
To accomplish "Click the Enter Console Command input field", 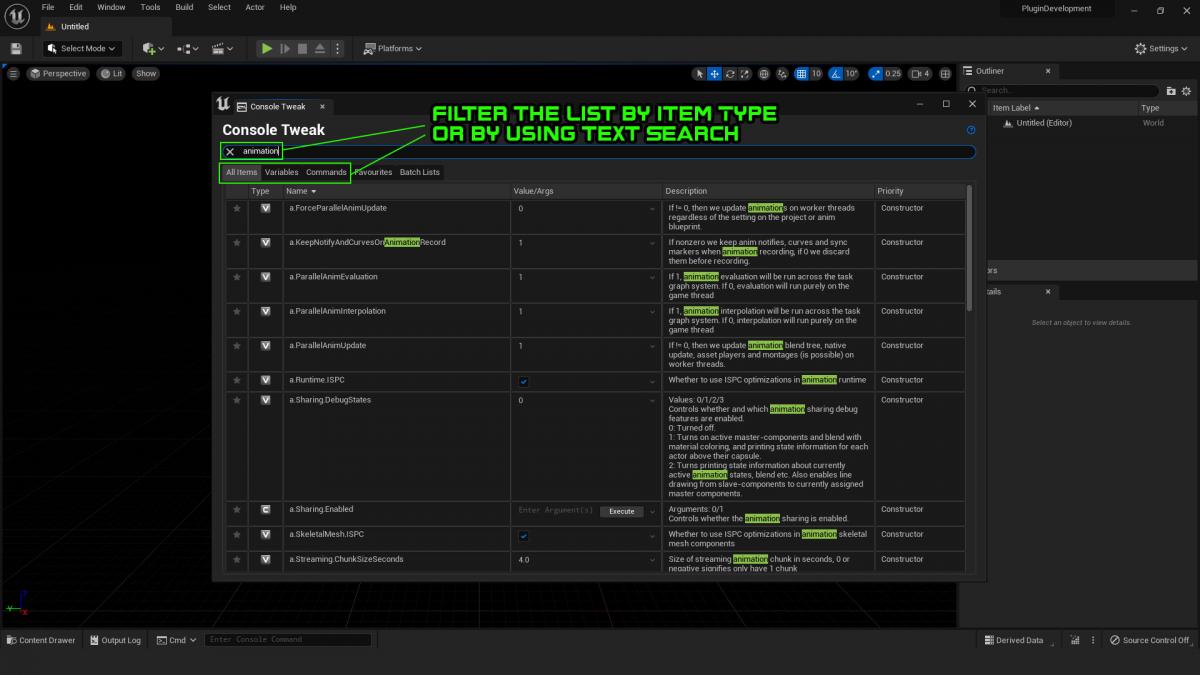I will click(x=290, y=640).
